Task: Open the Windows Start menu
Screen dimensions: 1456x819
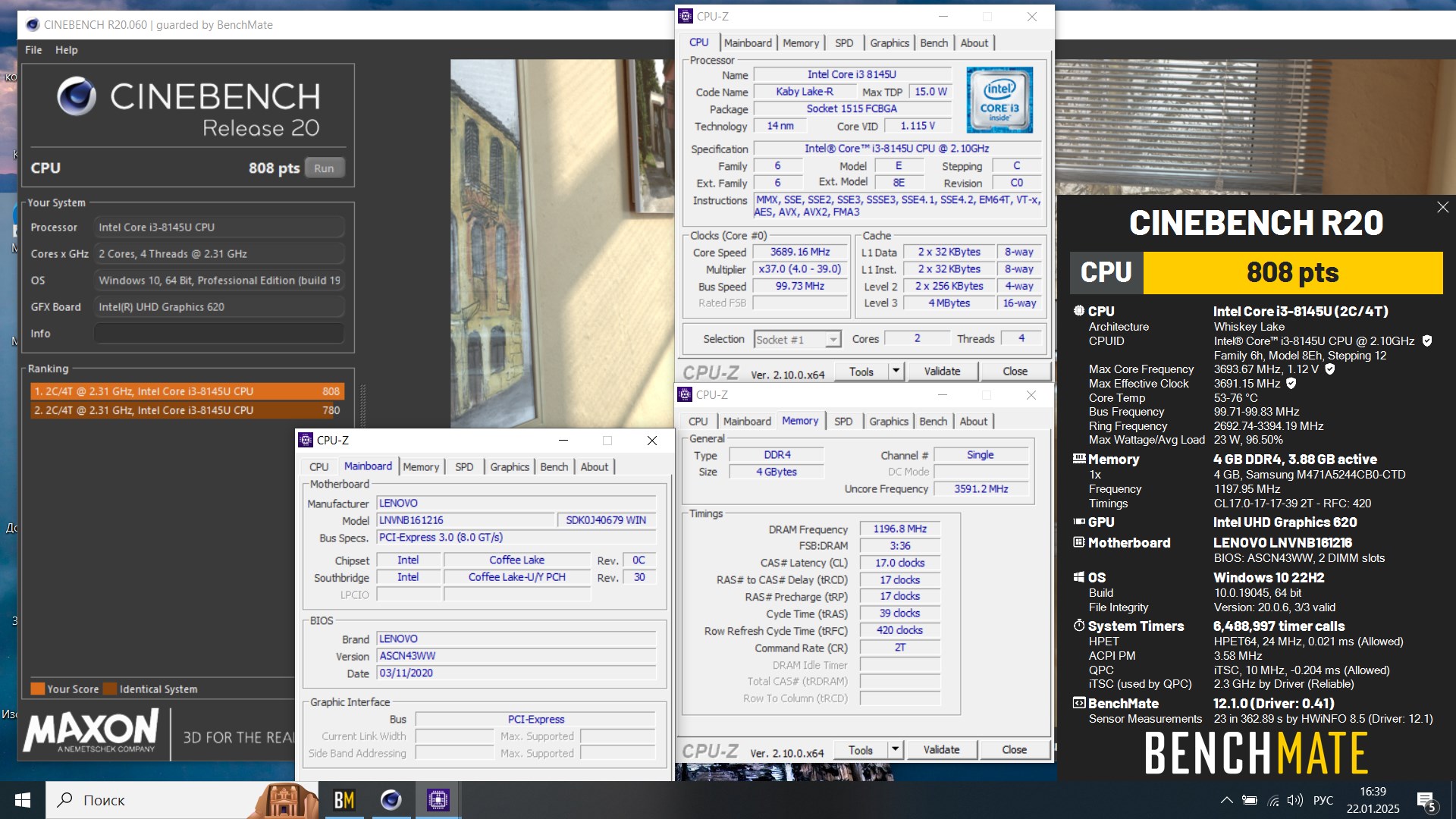Action: tap(23, 800)
